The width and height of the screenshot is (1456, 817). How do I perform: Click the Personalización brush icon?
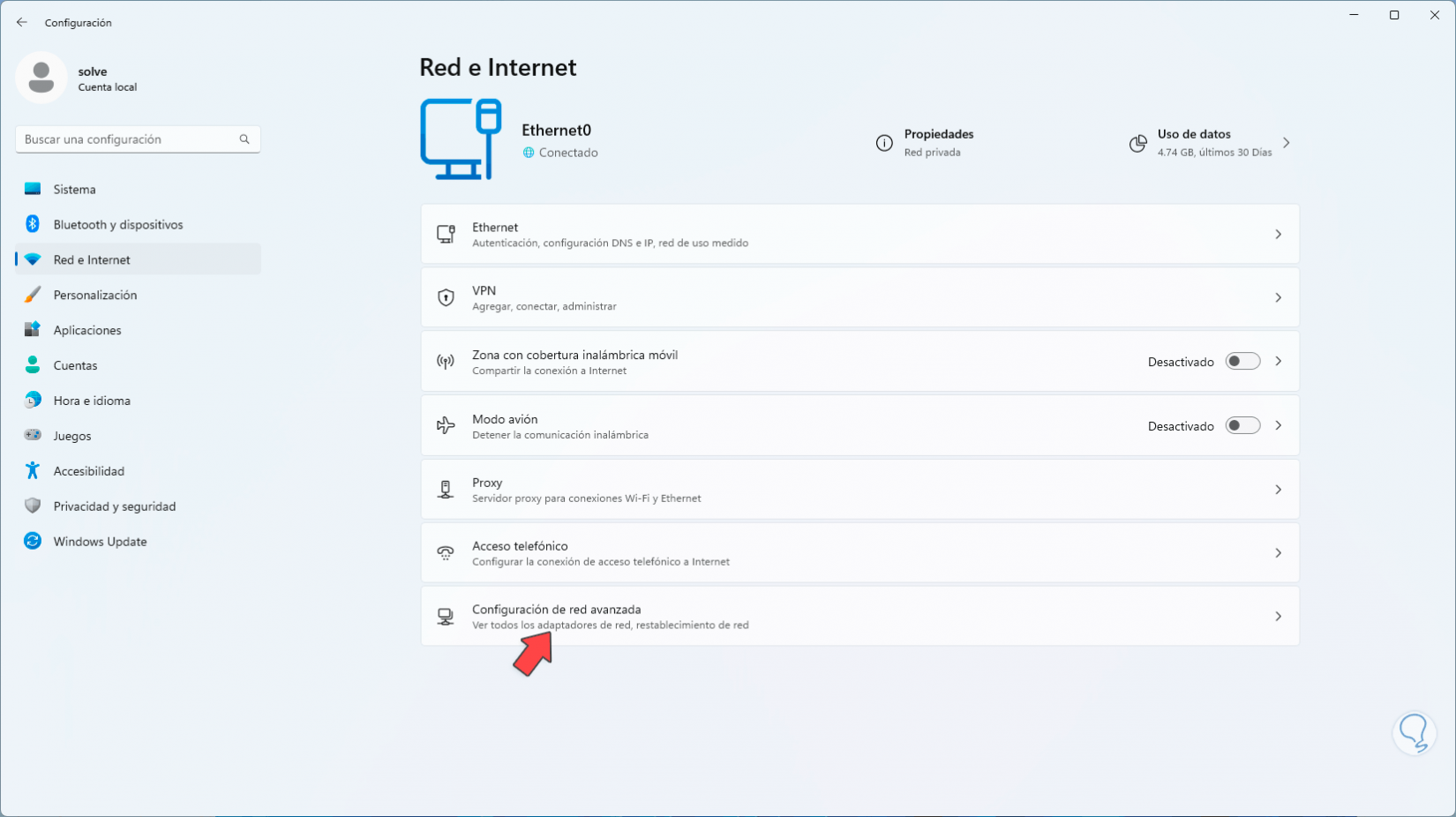tap(33, 295)
